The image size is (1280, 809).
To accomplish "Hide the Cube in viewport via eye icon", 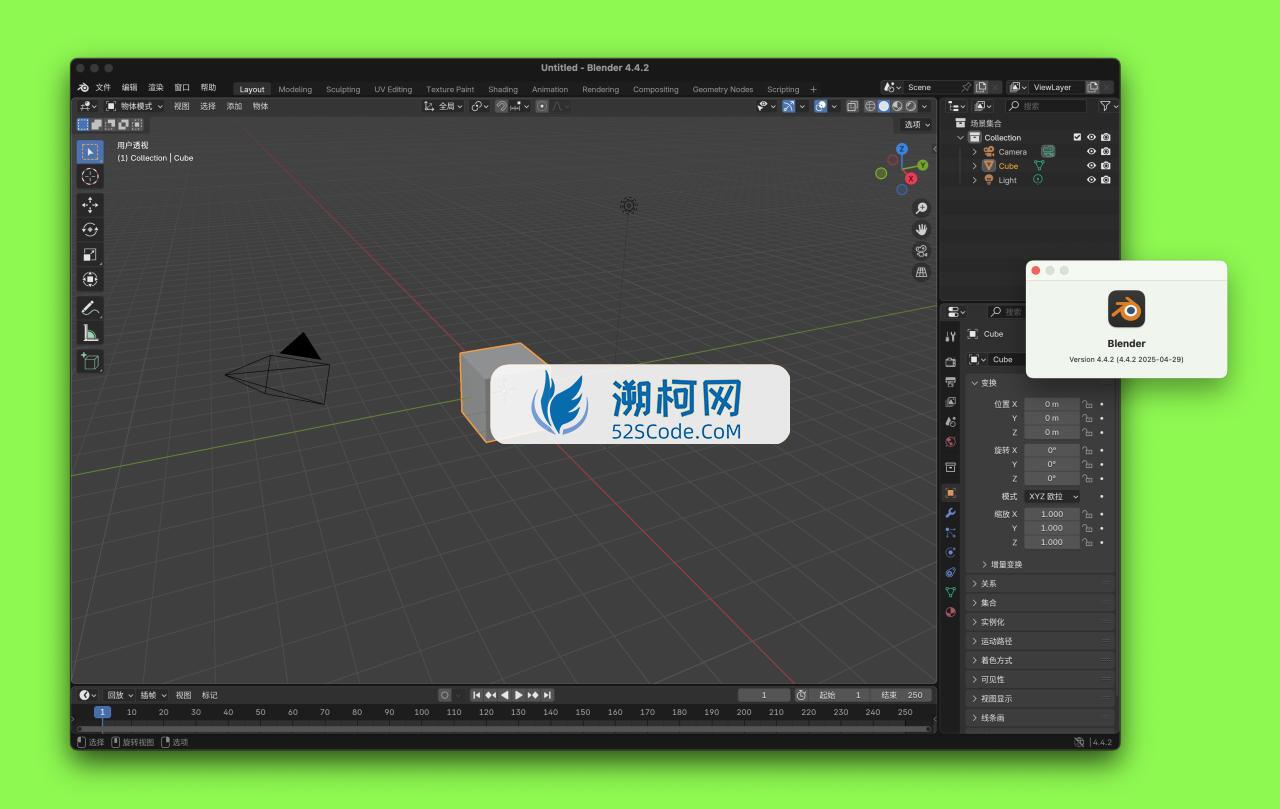I will (1091, 166).
